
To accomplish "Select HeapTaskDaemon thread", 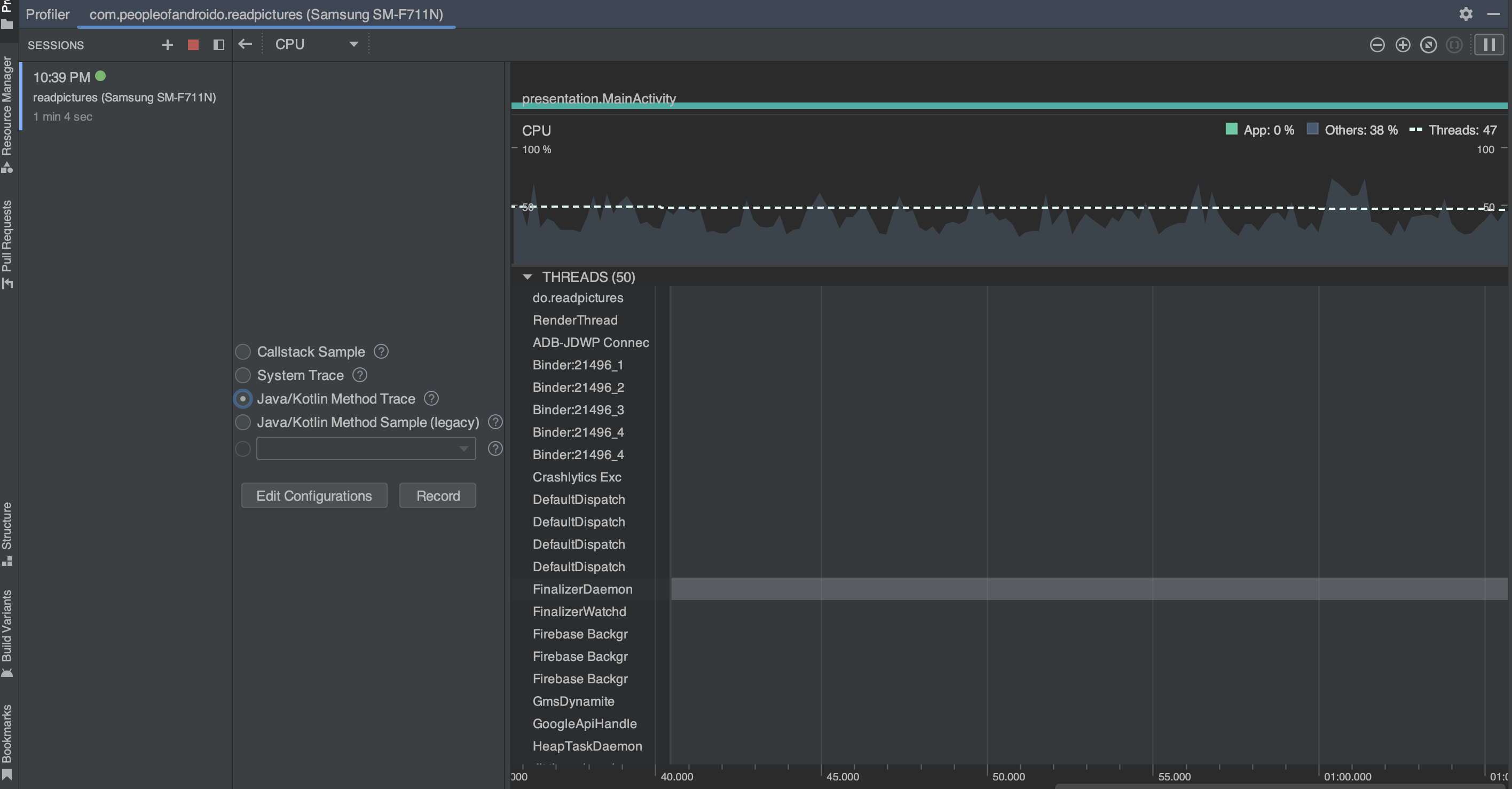I will click(587, 746).
